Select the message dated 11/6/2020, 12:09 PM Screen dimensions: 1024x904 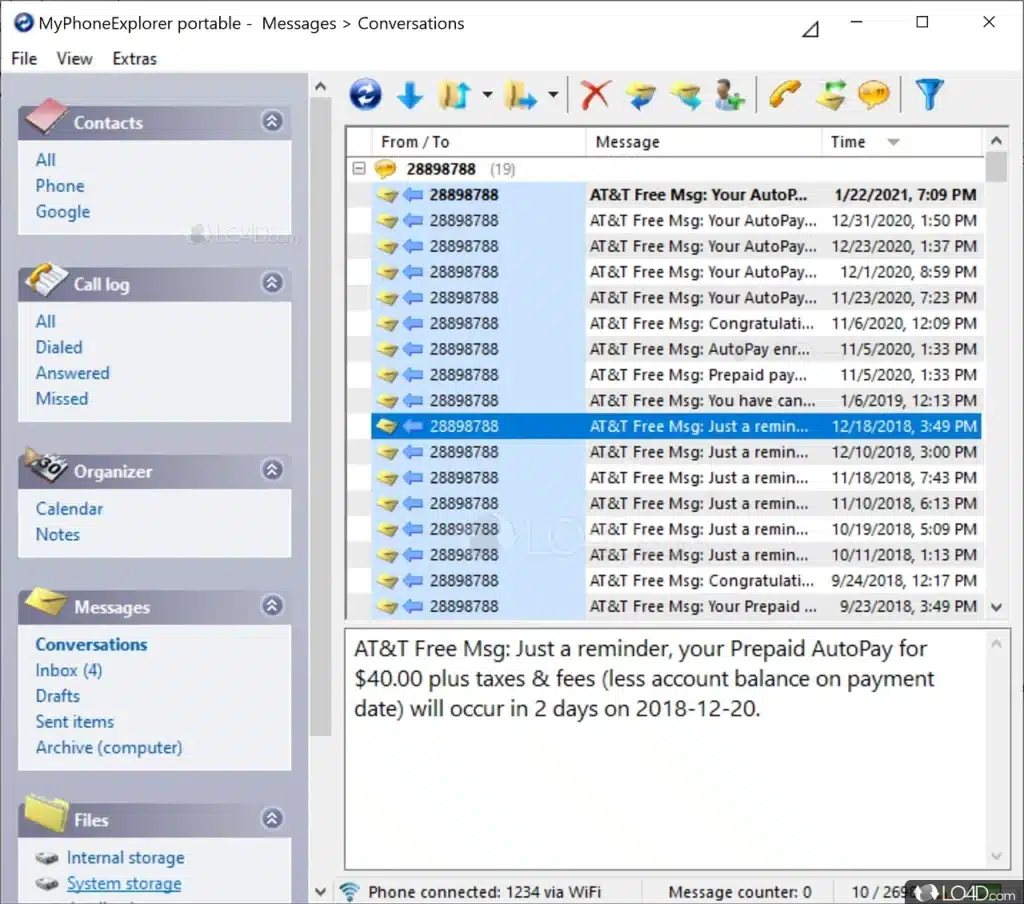(x=675, y=324)
